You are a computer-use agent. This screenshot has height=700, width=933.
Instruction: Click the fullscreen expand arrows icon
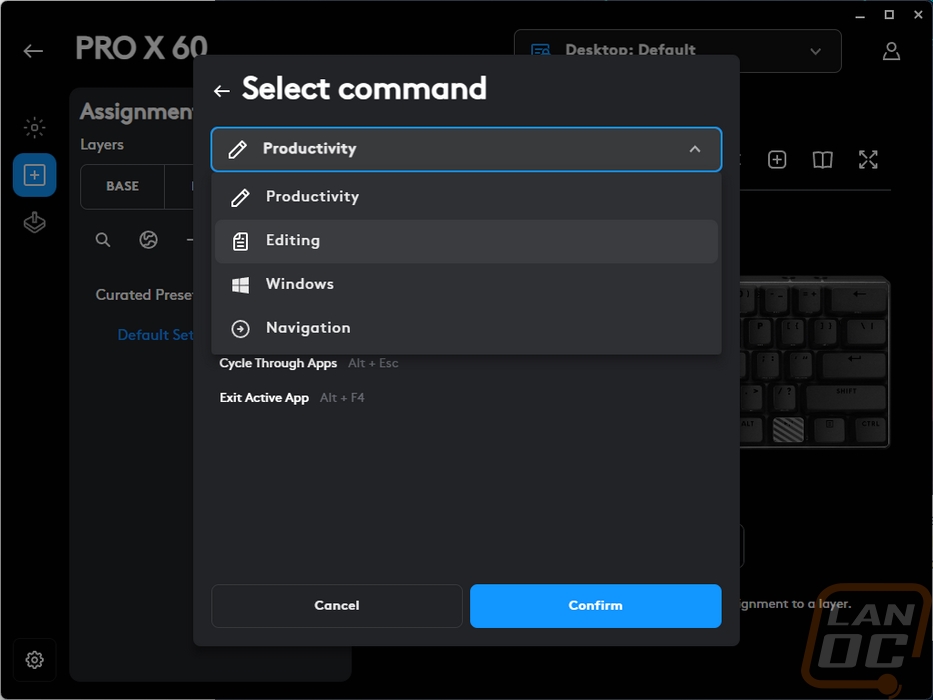click(868, 160)
